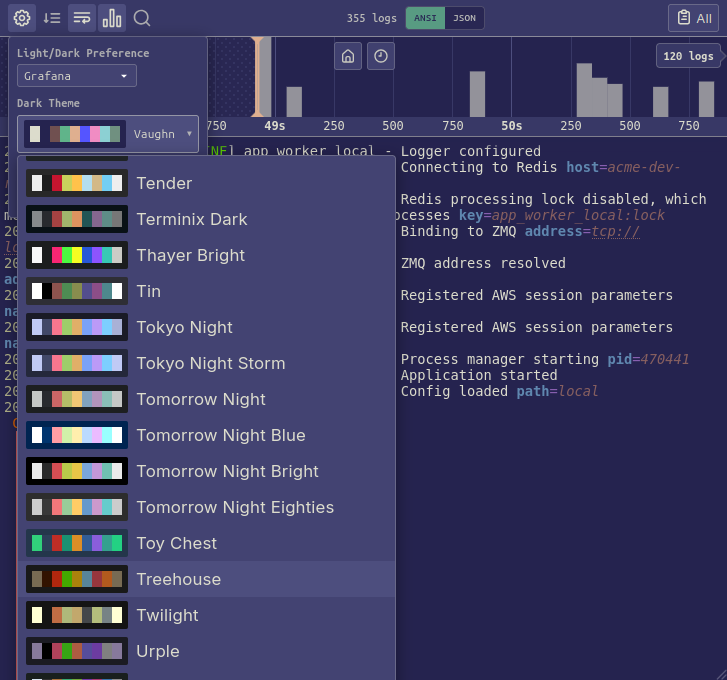Toggle the histogram bar chart icon

pyautogui.click(x=112, y=18)
